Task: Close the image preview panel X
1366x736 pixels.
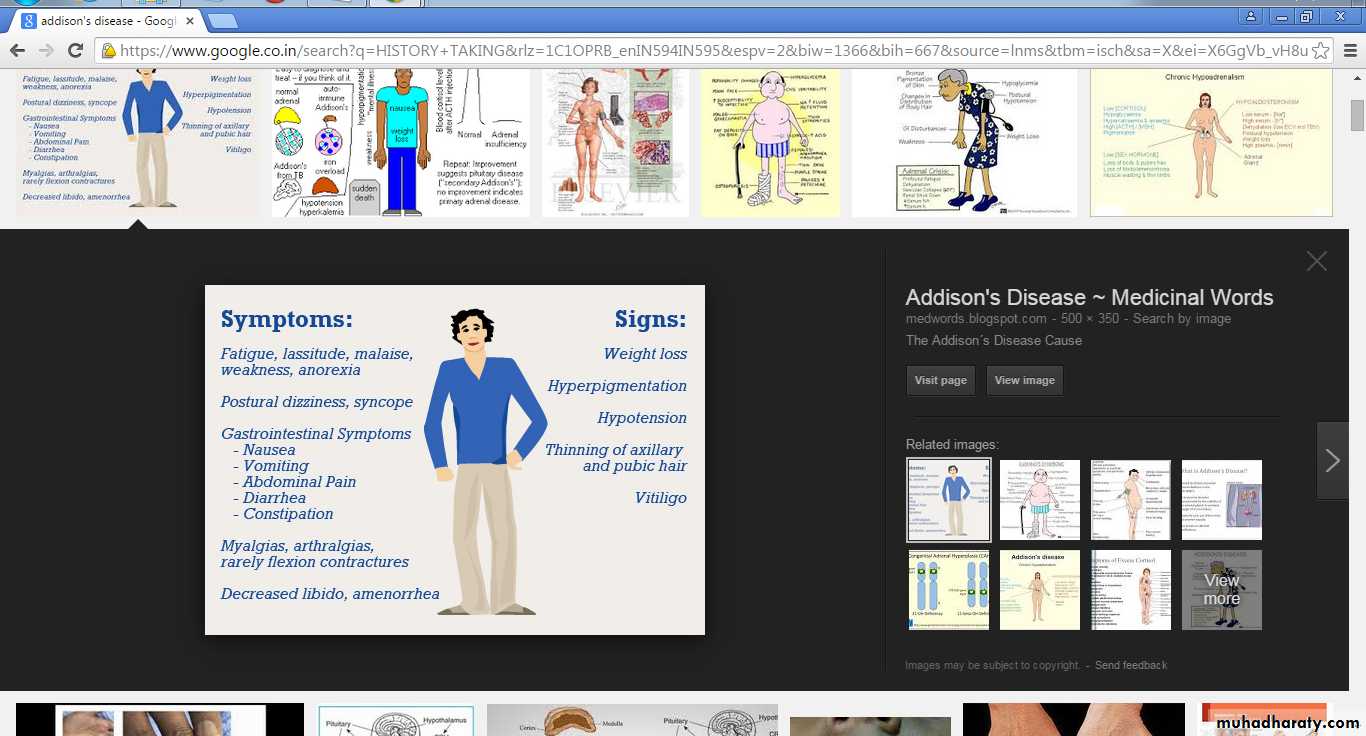Action: point(1316,261)
